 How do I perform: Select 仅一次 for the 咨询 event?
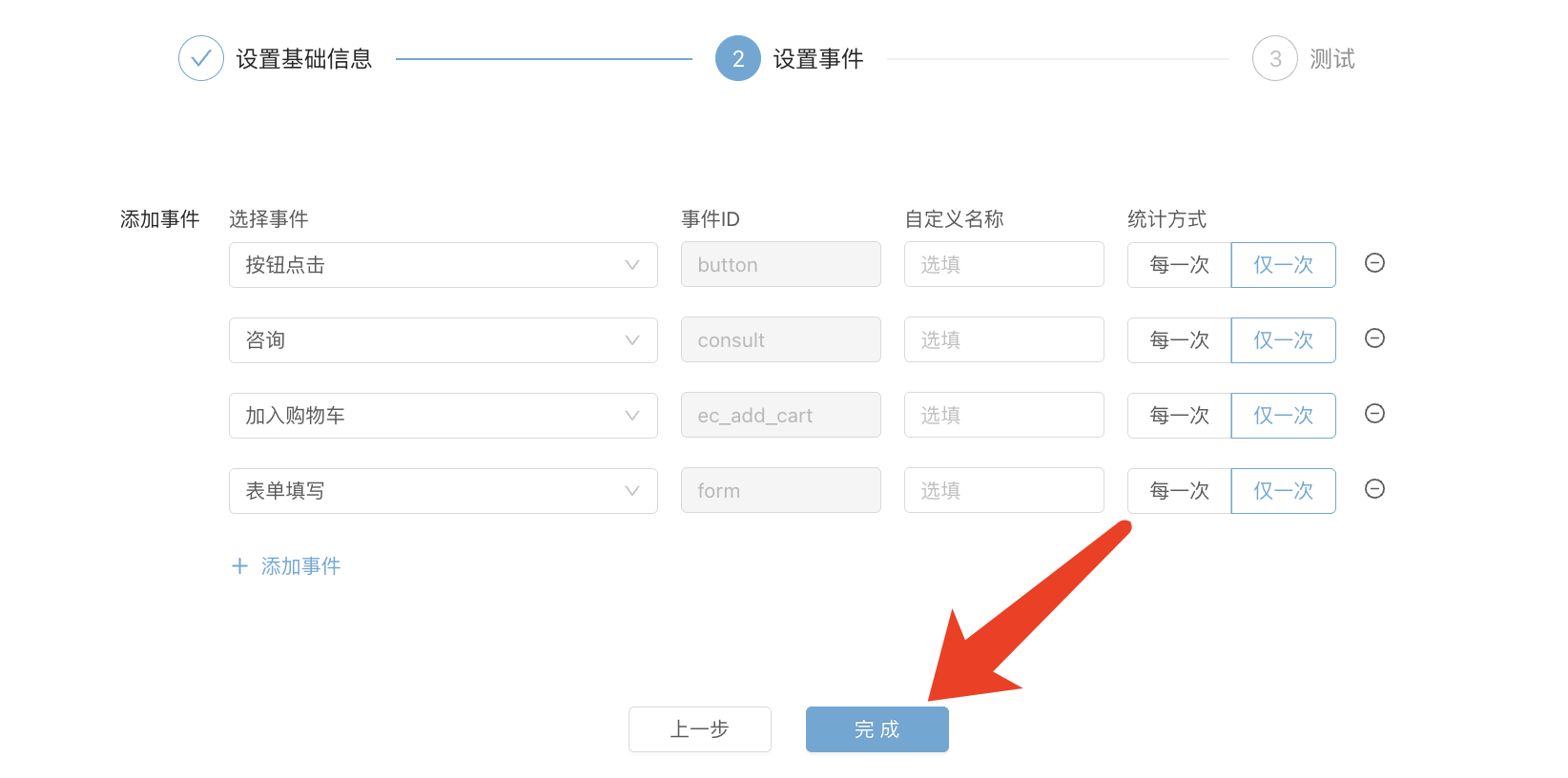(1283, 340)
